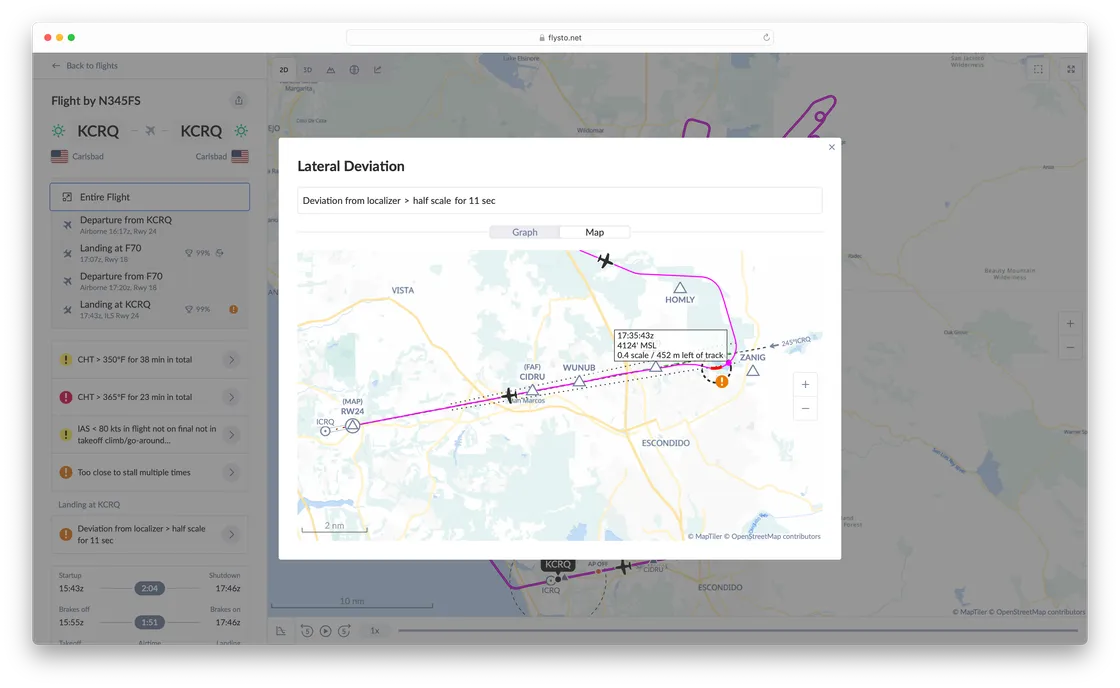Close the Lateral Deviation dialog
Screen dimensions: 1120x688
click(x=831, y=147)
